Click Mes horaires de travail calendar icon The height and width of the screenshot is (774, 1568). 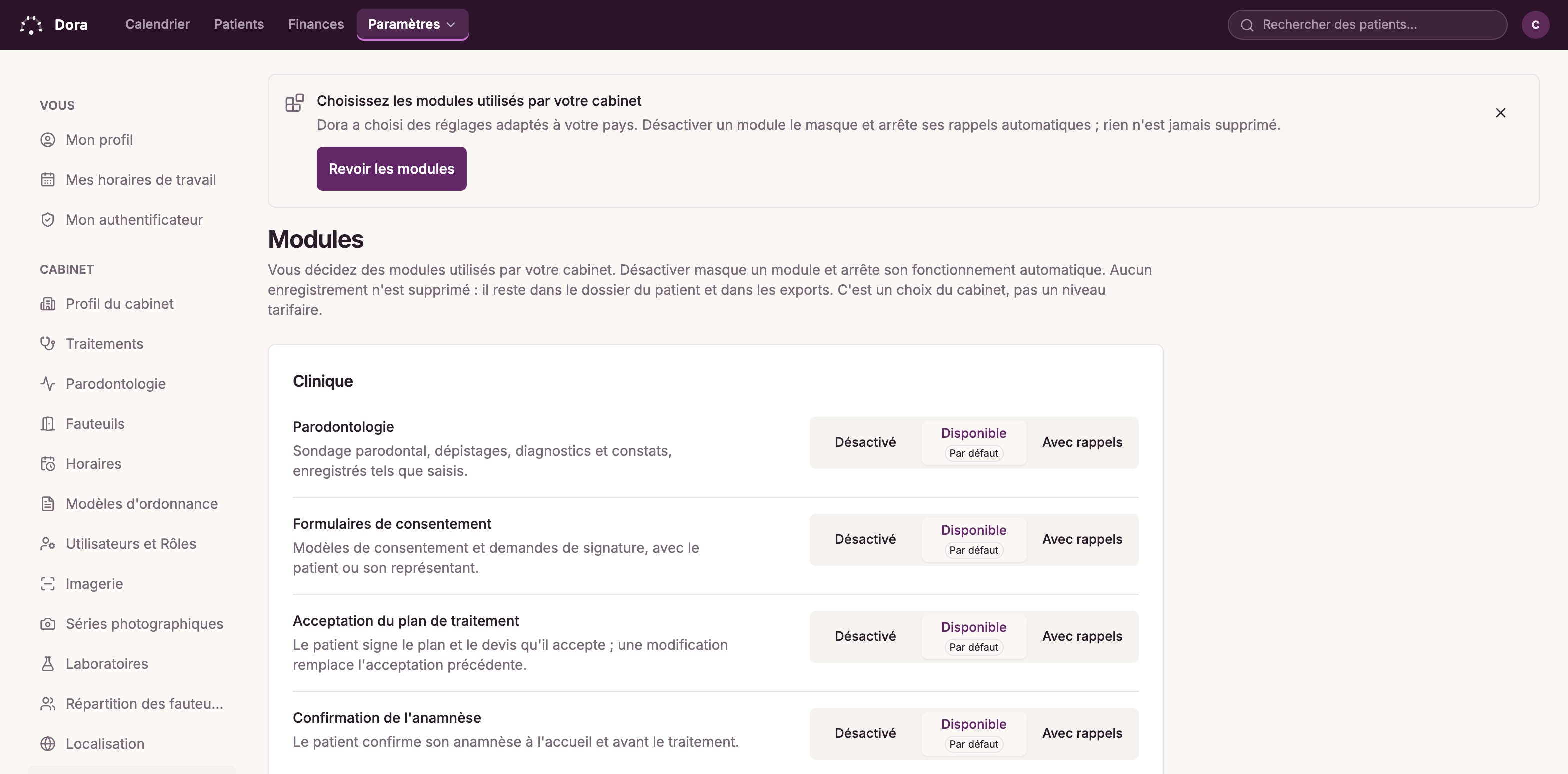tap(48, 180)
